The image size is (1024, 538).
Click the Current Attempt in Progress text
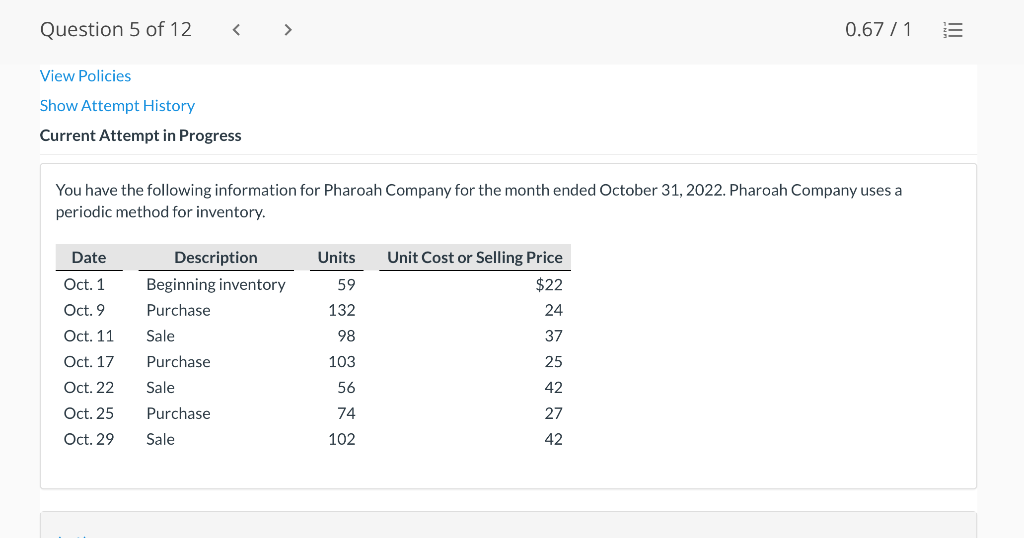coord(141,136)
